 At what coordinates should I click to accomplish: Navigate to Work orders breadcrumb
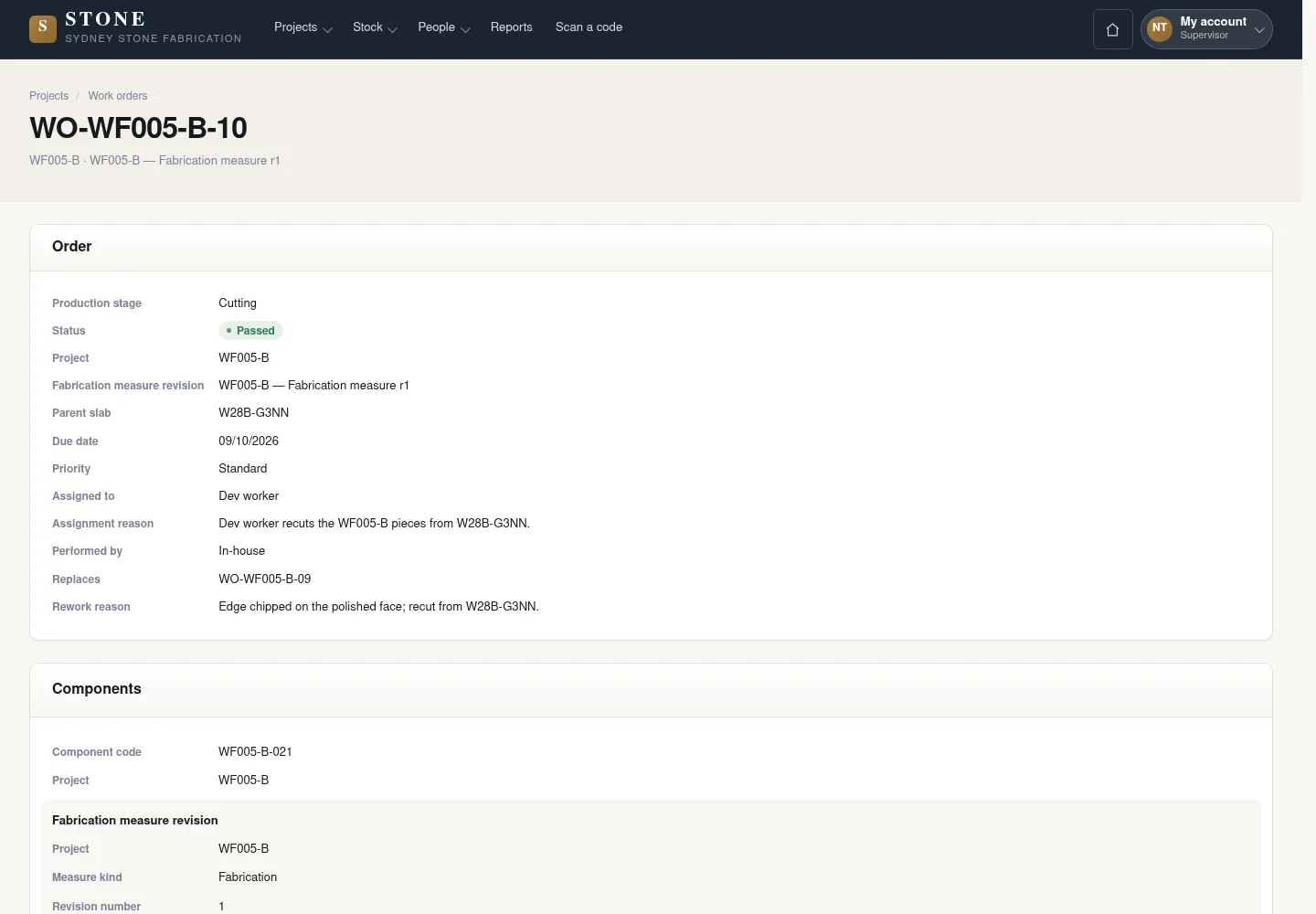click(x=118, y=96)
